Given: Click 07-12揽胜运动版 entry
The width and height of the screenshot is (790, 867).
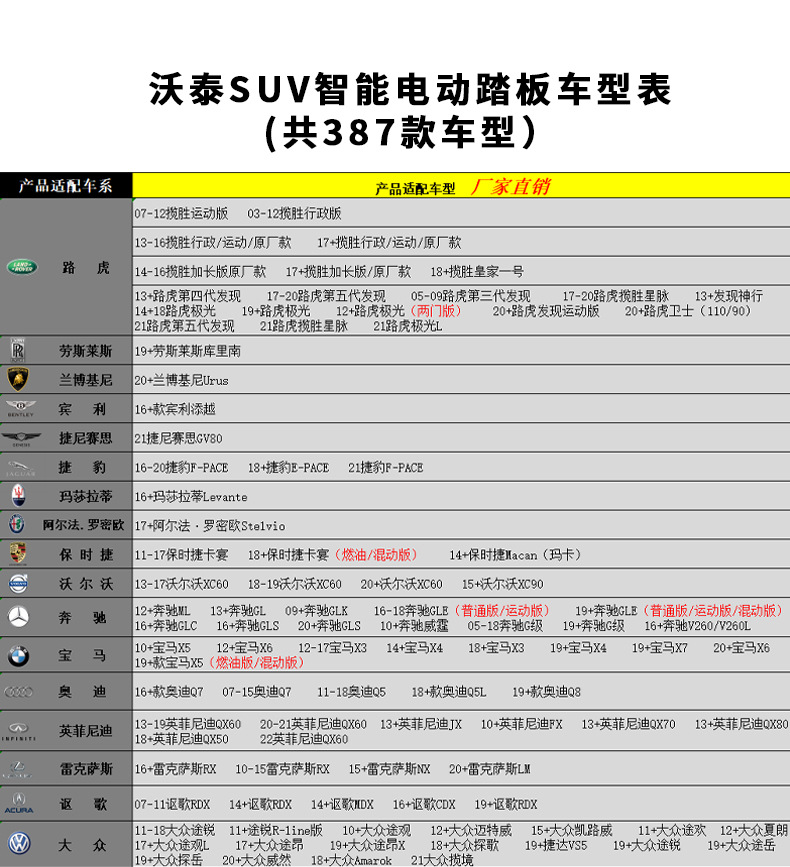Looking at the screenshot, I should 181,213.
